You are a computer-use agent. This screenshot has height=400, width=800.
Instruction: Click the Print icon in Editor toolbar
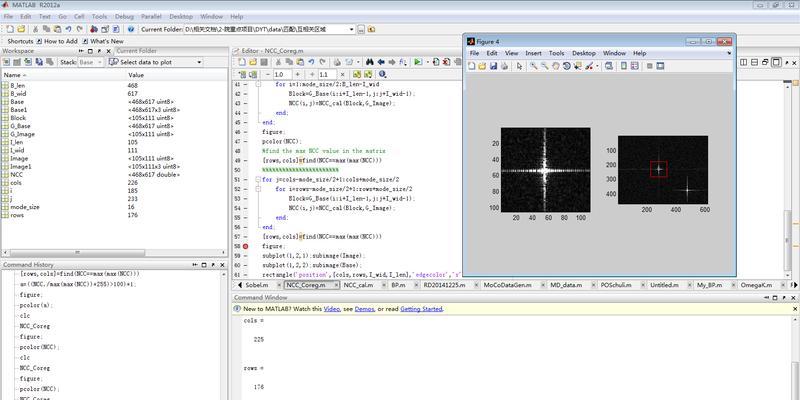coord(337,62)
